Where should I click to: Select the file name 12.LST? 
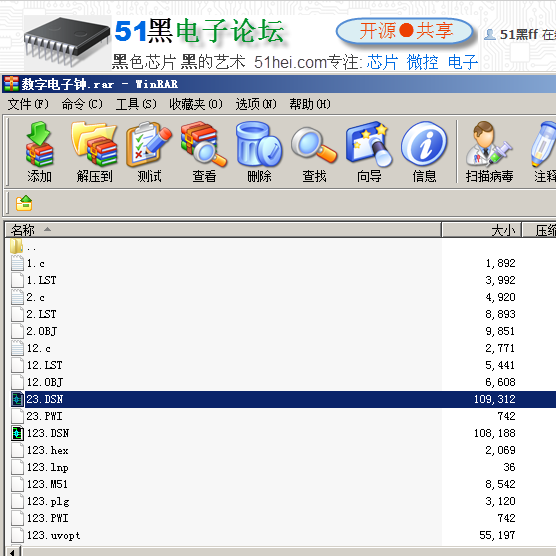45,365
